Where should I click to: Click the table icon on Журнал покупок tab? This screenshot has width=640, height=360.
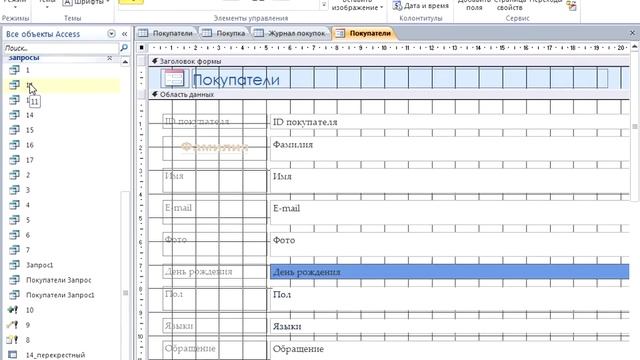point(259,33)
